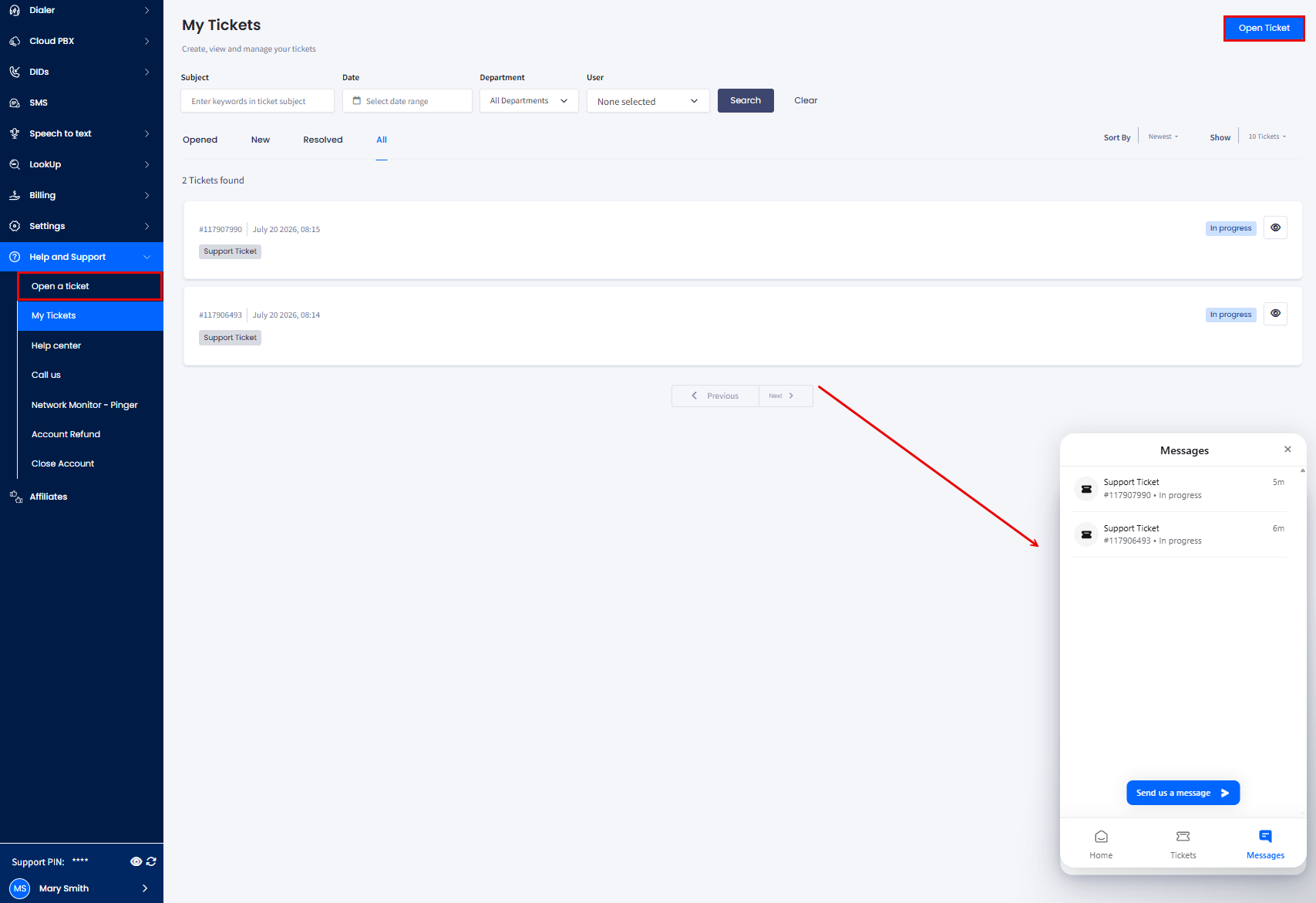Click the DIDs phone icon
The width and height of the screenshot is (1316, 903).
pyautogui.click(x=15, y=72)
